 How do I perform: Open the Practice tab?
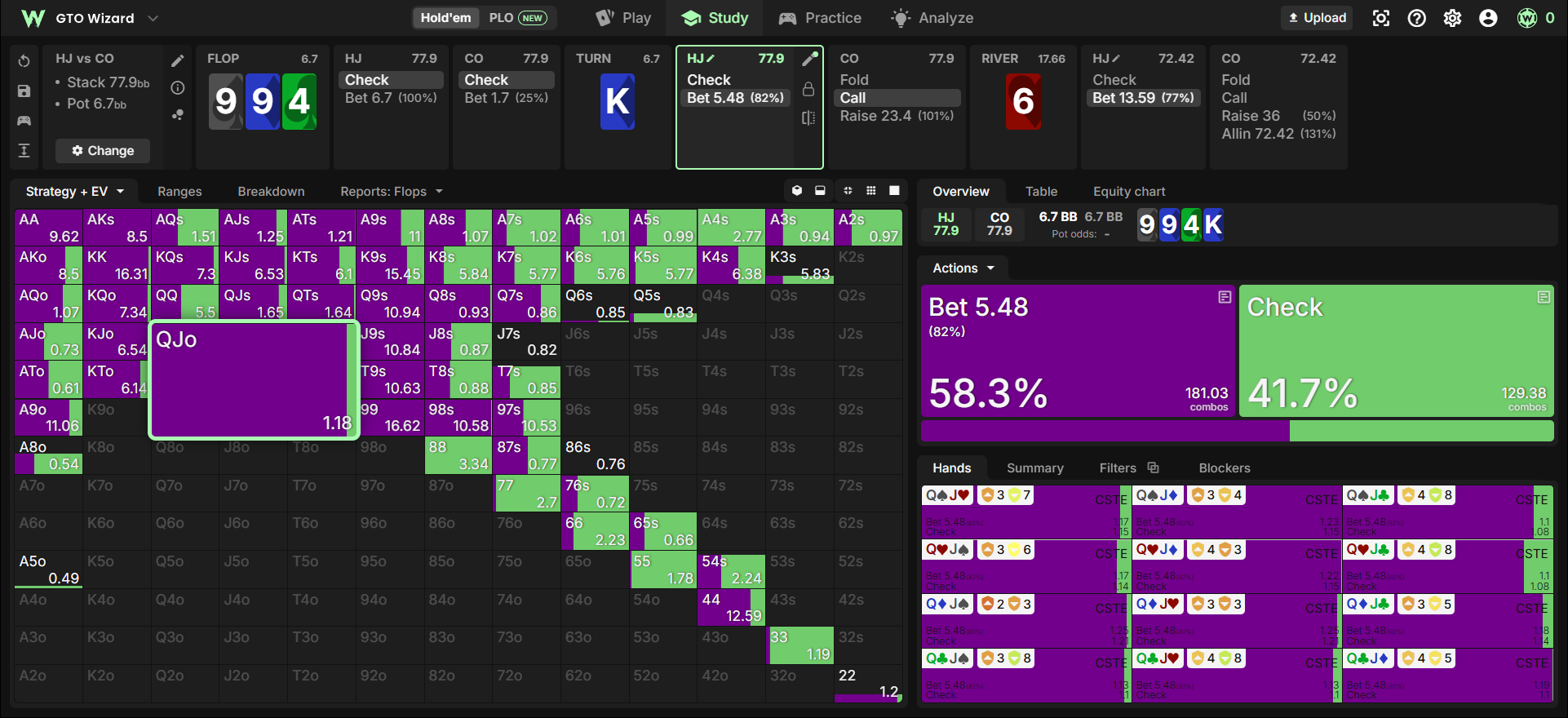(820, 18)
